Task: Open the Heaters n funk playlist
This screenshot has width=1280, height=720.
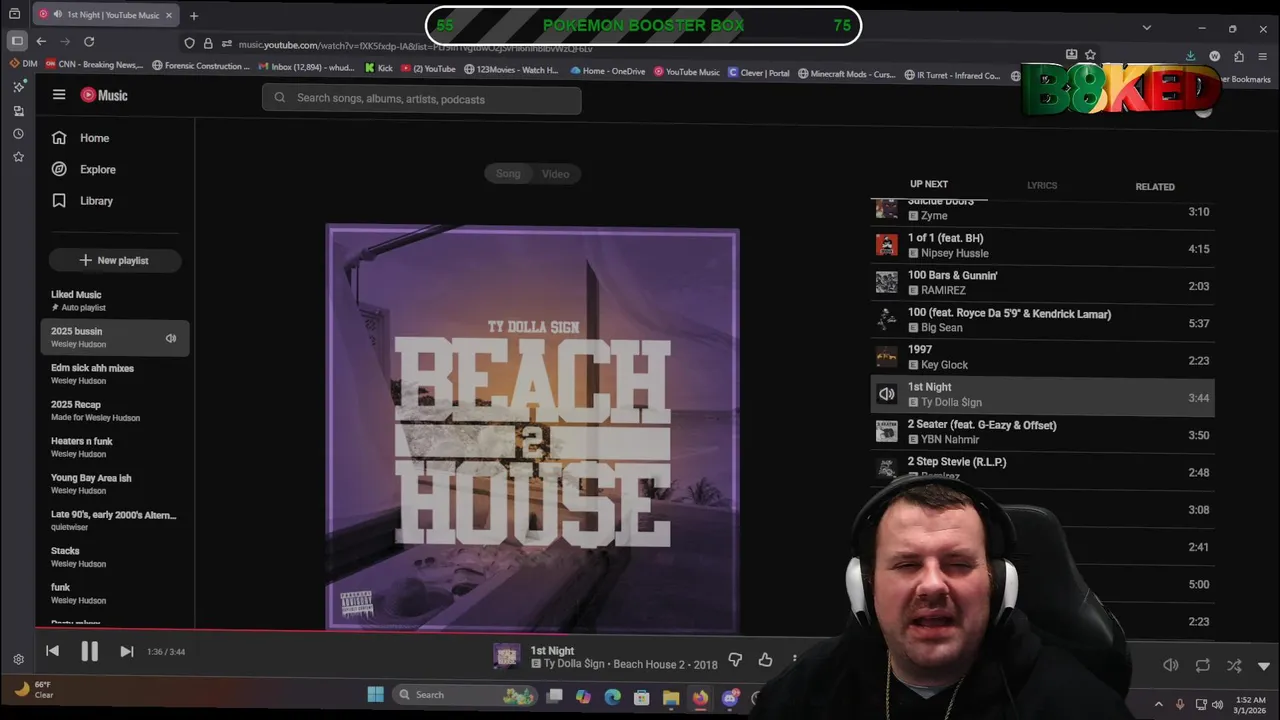Action: [x=115, y=447]
